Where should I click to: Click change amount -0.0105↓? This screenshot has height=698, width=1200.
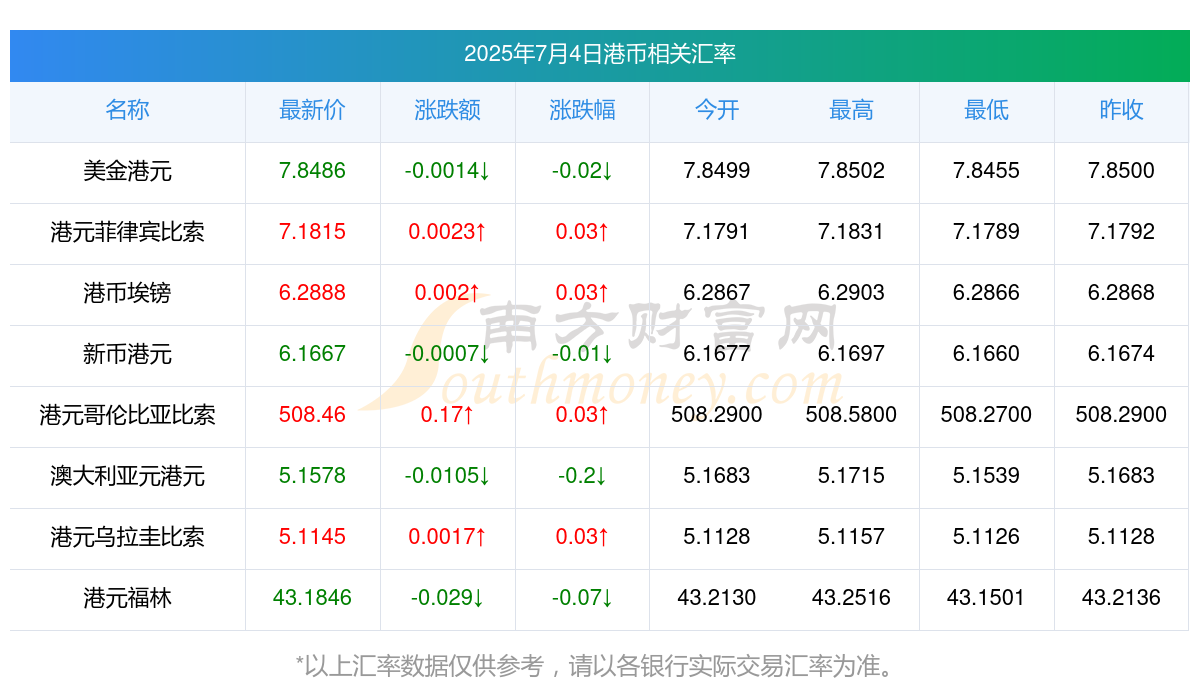pyautogui.click(x=447, y=476)
